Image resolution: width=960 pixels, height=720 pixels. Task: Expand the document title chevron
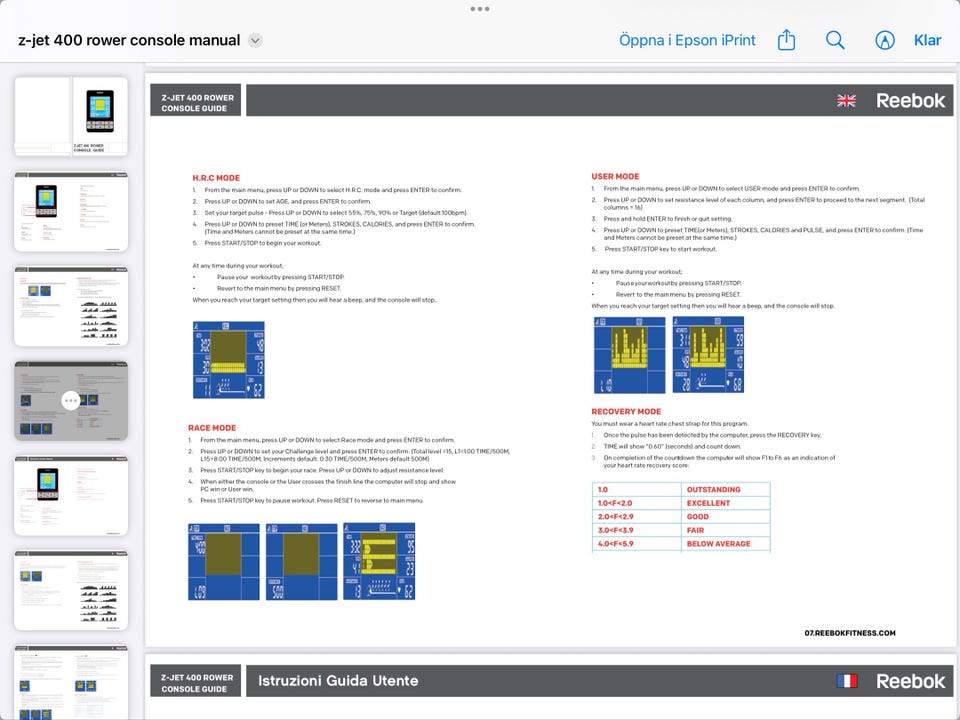(x=255, y=40)
